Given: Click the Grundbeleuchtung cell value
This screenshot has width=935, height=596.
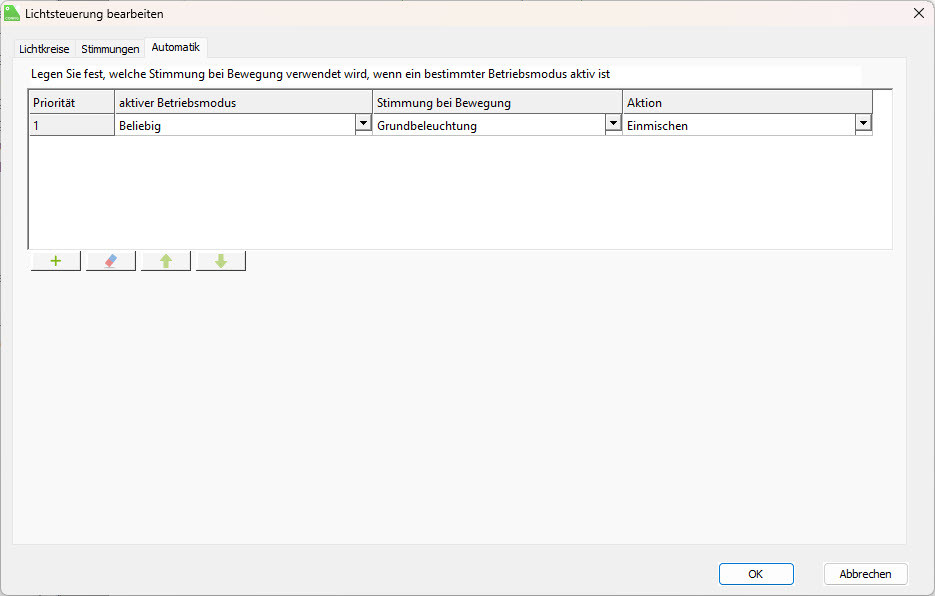Looking at the screenshot, I should [490, 126].
